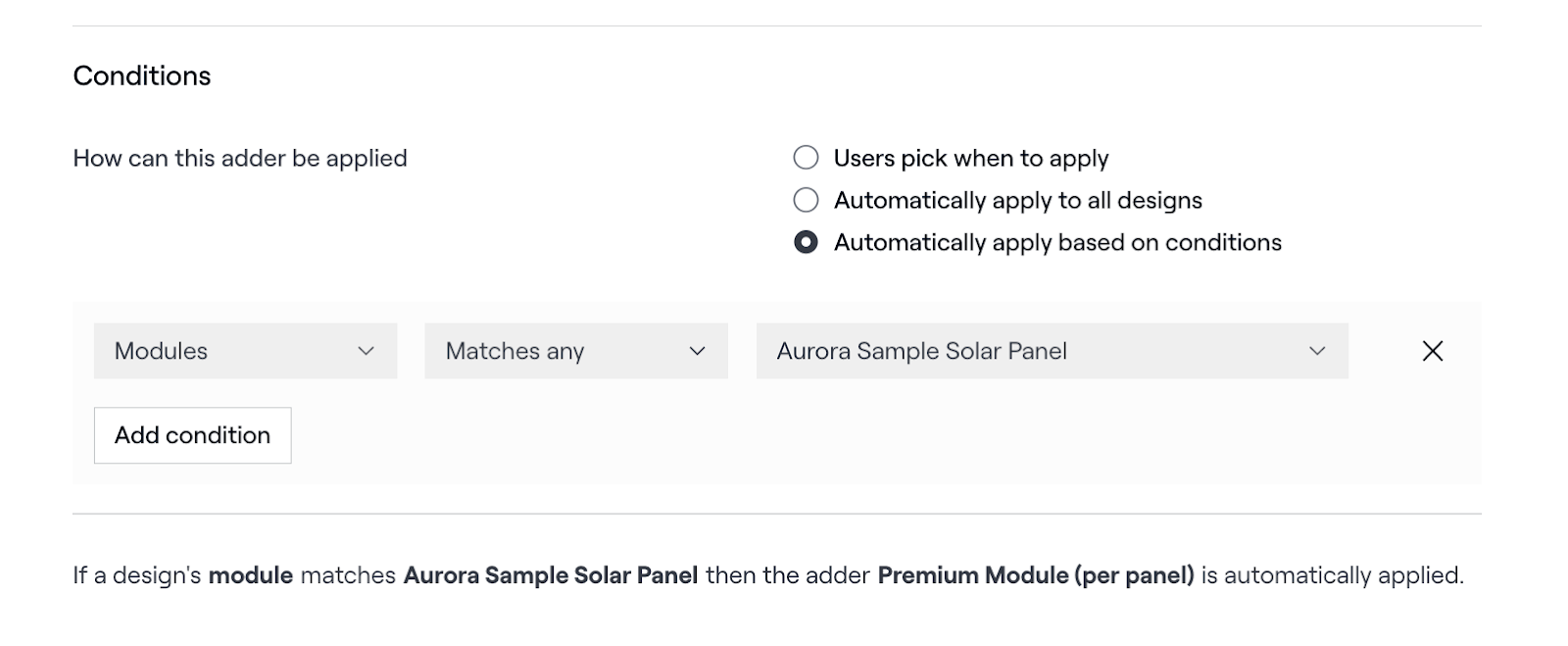
Task: Remove the Modules condition with the X icon
Action: (x=1432, y=351)
